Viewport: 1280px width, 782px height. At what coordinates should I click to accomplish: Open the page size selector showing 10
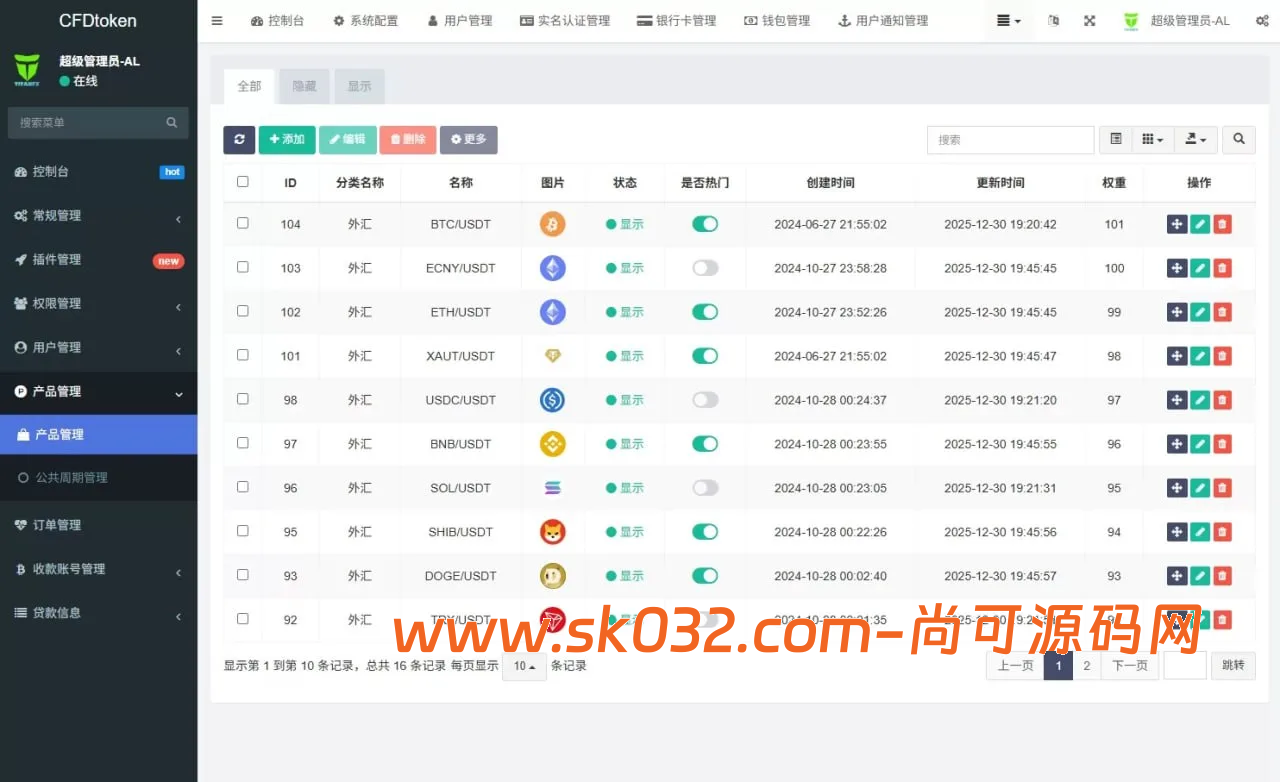(x=523, y=665)
